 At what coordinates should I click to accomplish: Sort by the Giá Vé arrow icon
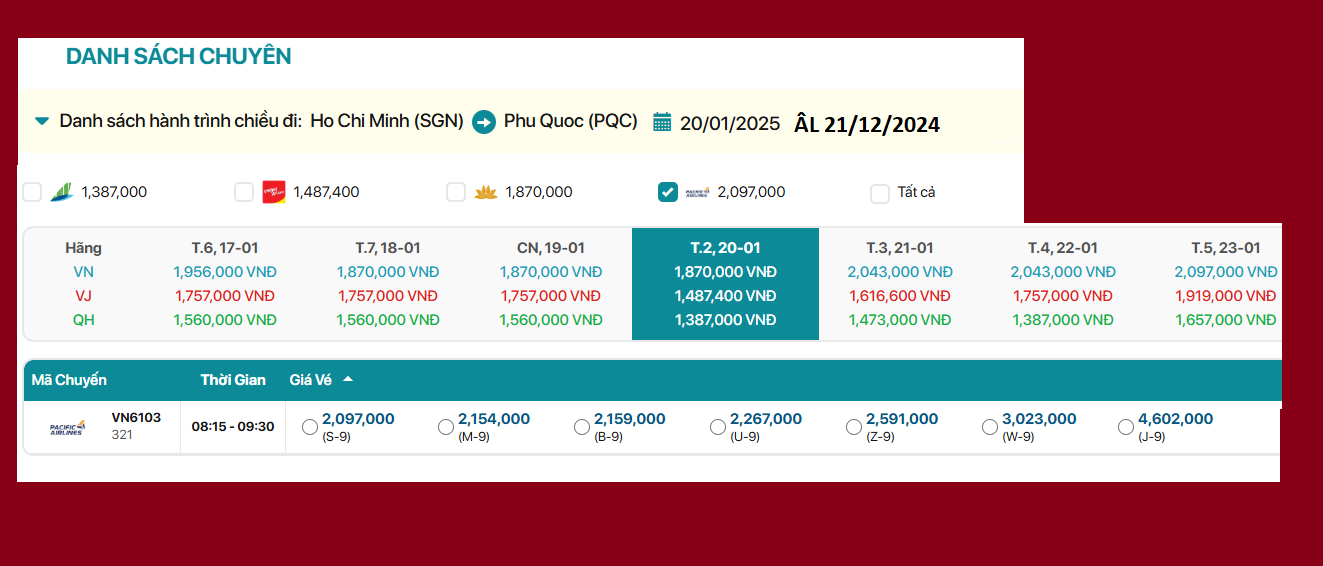coord(348,380)
